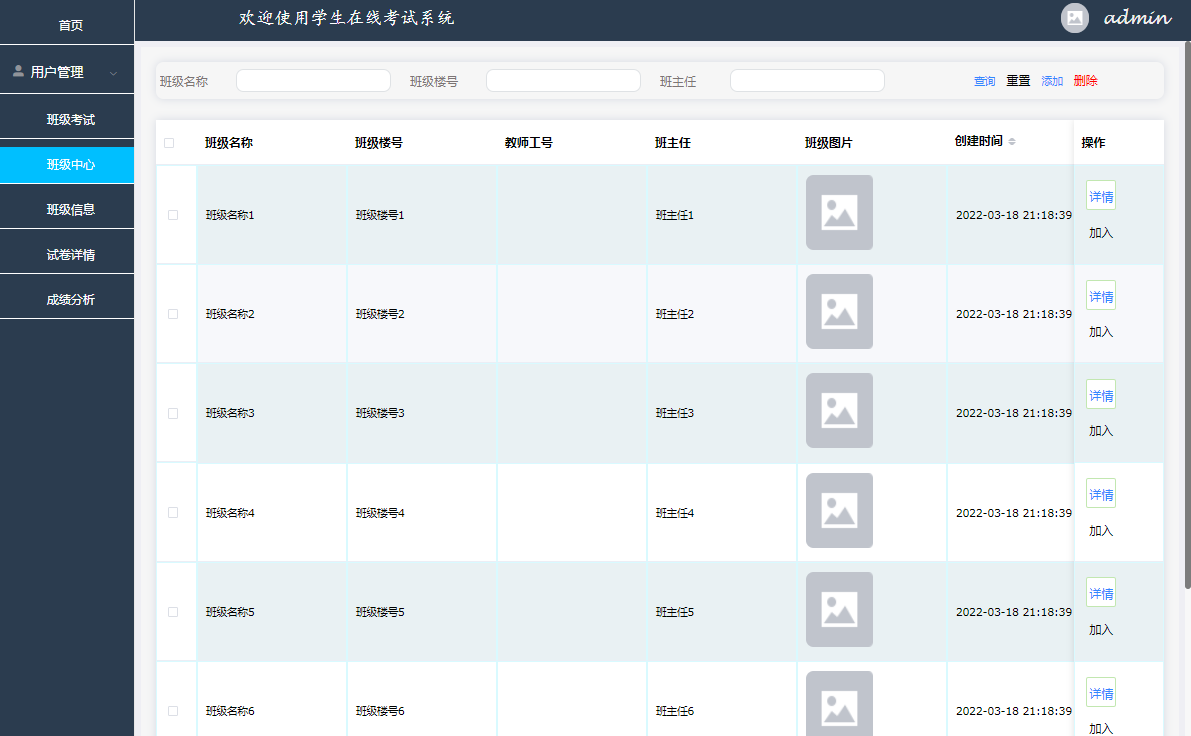Image resolution: width=1191 pixels, height=736 pixels.
Task: Click the 班主任 column header
Action: [x=672, y=143]
